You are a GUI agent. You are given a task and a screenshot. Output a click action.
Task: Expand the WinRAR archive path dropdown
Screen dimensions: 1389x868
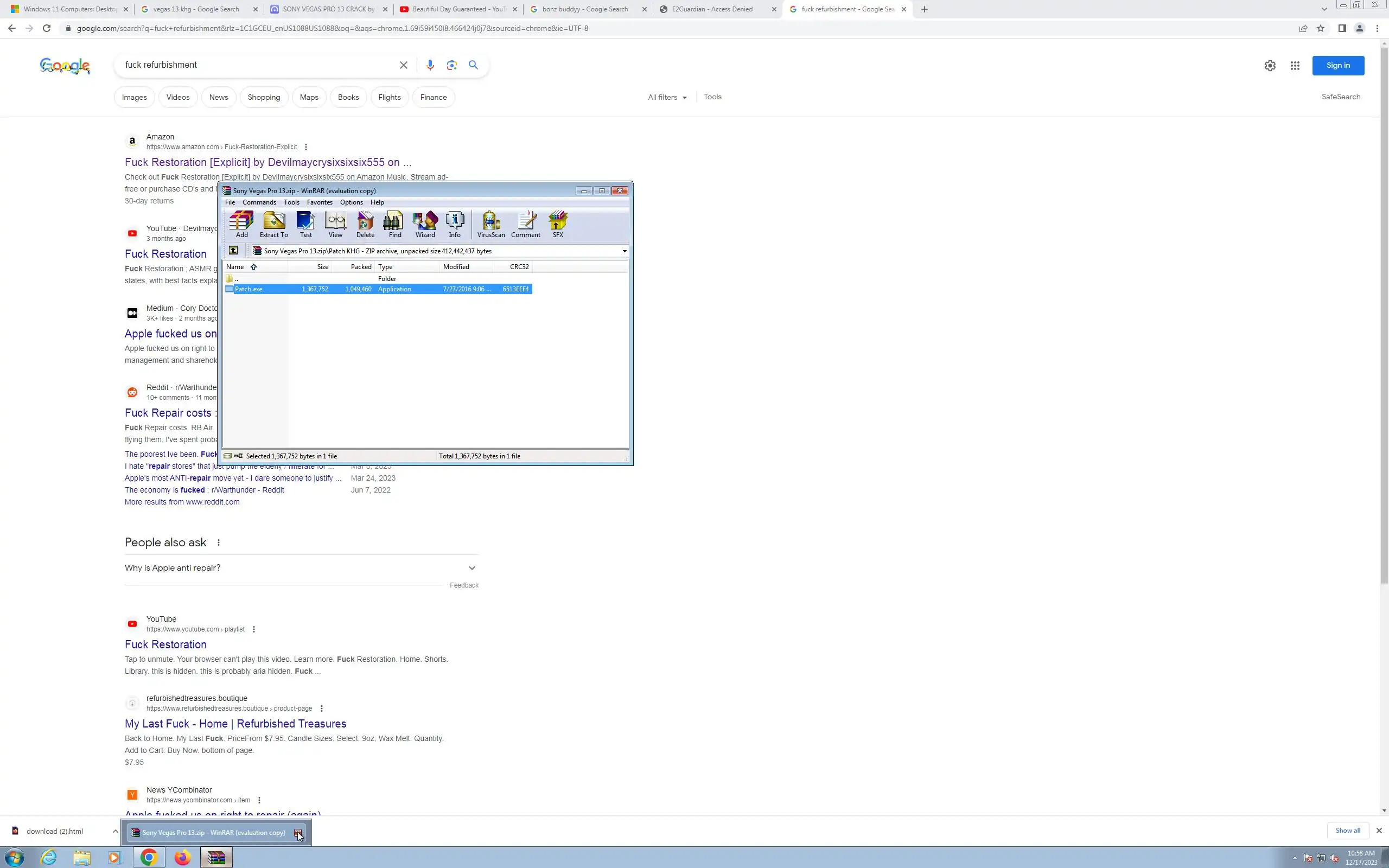(624, 251)
